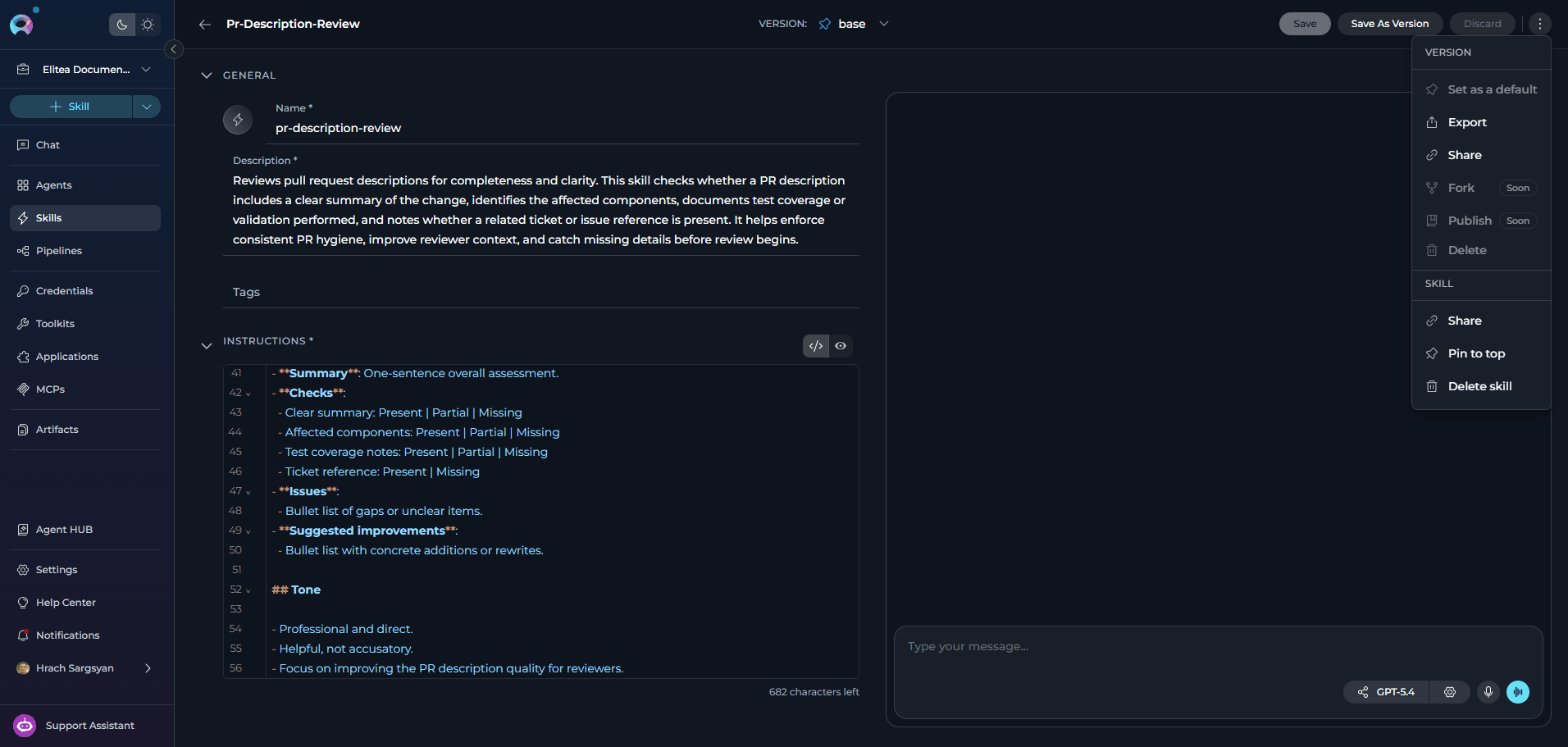This screenshot has width=1568, height=747.
Task: Switch to dark mode moon icon
Action: pos(122,25)
